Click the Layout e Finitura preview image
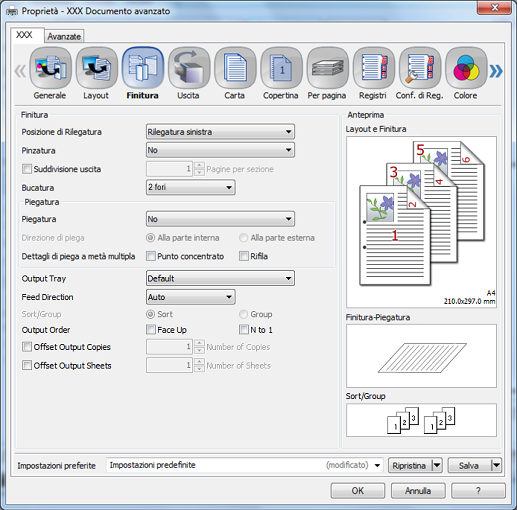Viewport: 517px width, 510px height. click(421, 222)
